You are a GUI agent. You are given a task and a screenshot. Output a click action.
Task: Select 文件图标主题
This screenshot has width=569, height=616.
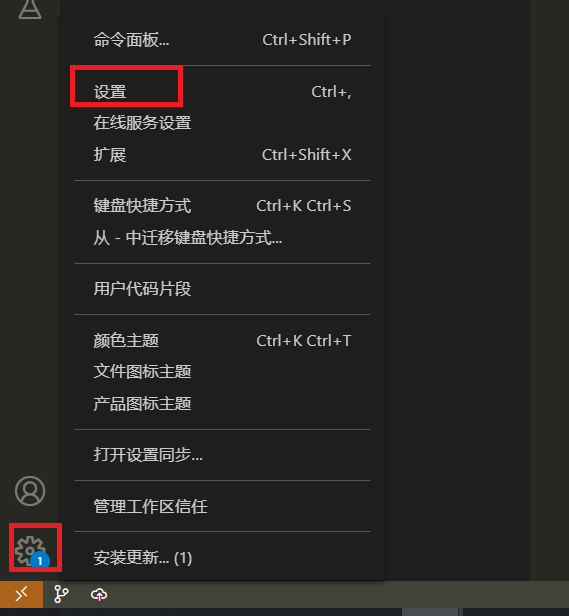point(222,372)
